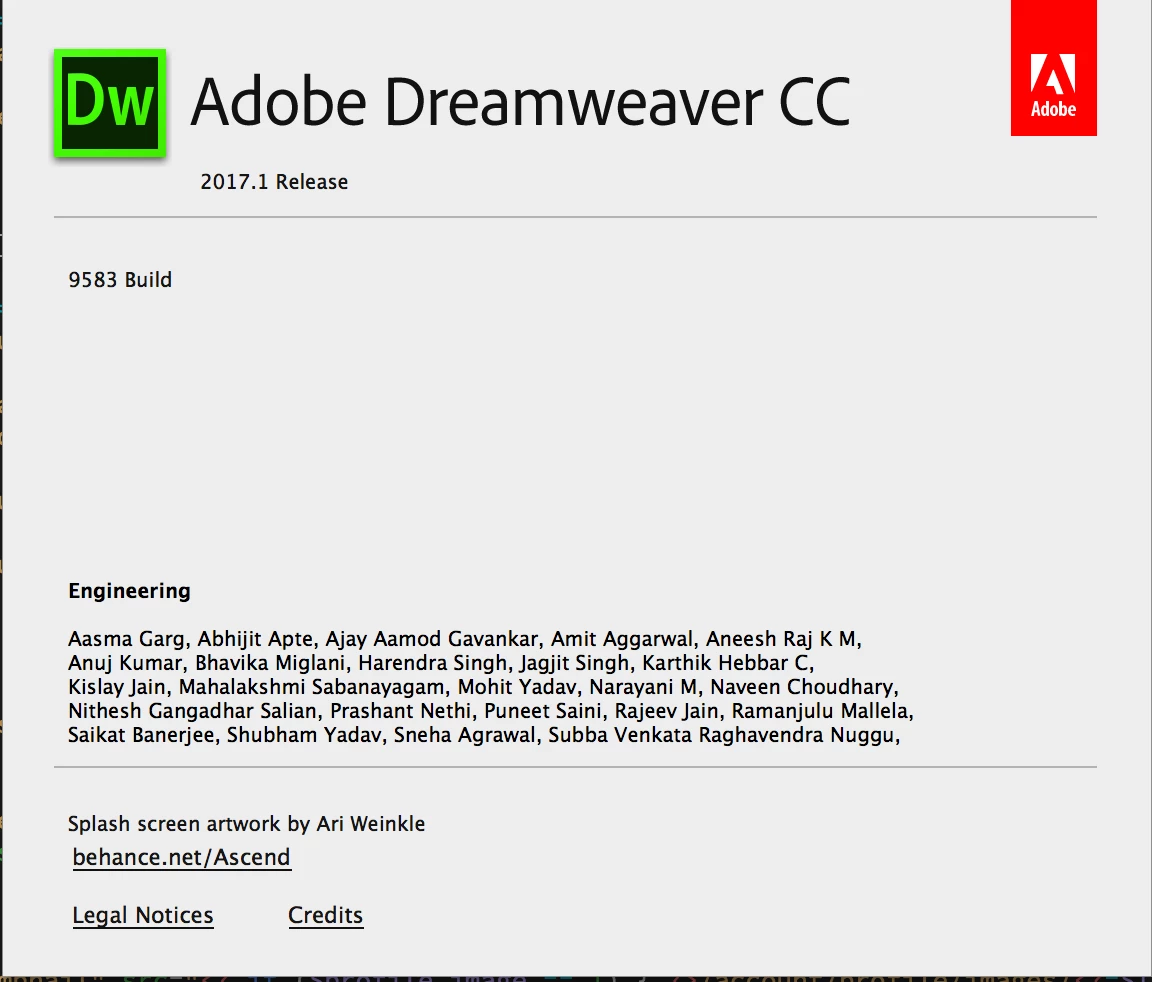
Task: Click the Engineering heading
Action: 129,591
